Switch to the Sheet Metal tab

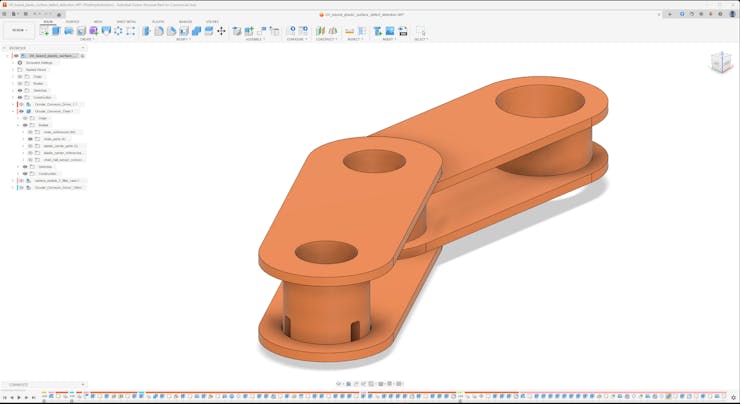127,21
